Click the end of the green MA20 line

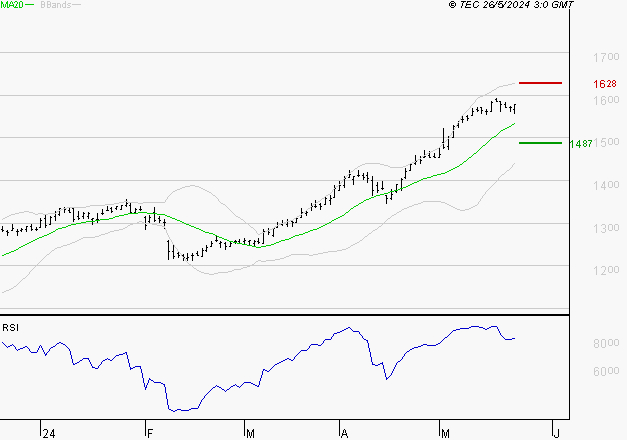514,124
